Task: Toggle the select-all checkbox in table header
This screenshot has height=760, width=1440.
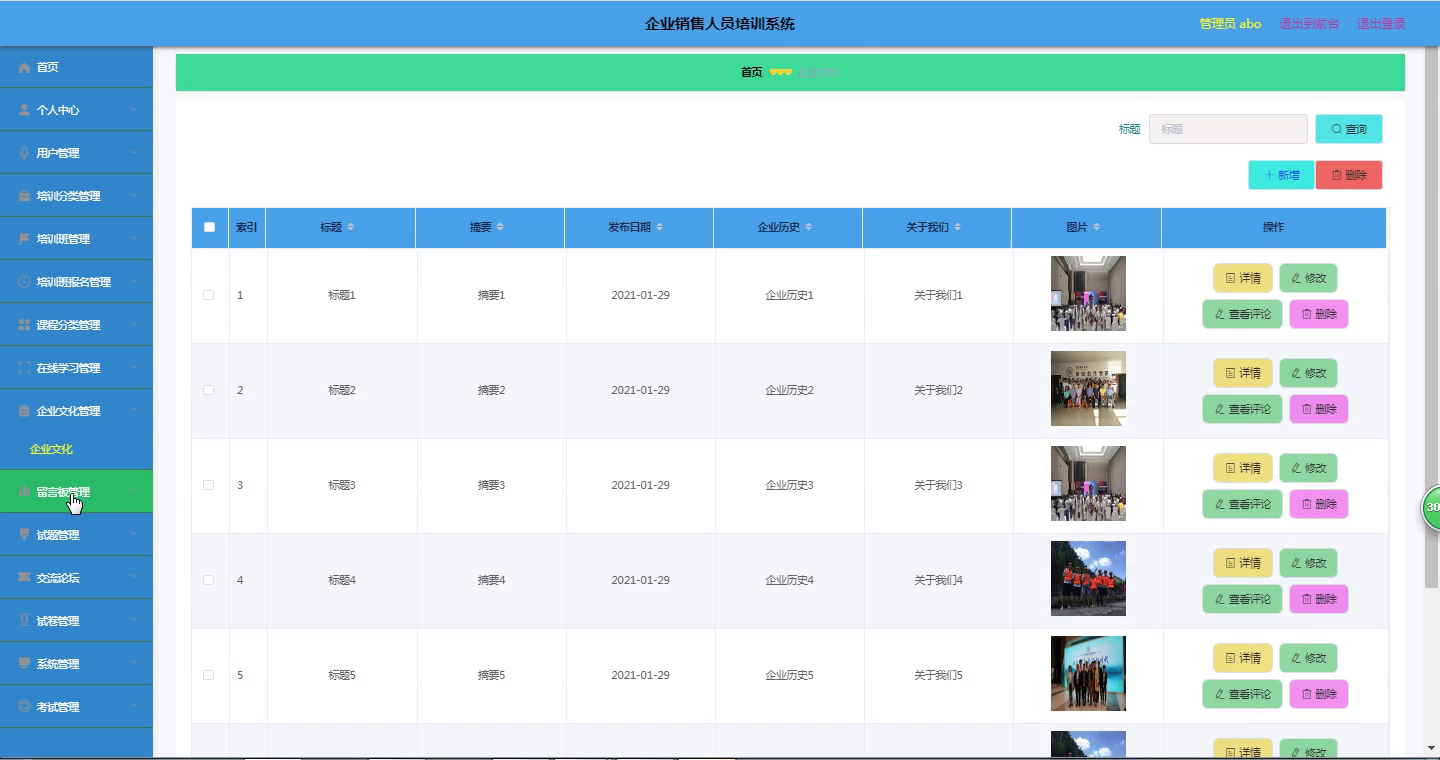Action: pos(209,227)
